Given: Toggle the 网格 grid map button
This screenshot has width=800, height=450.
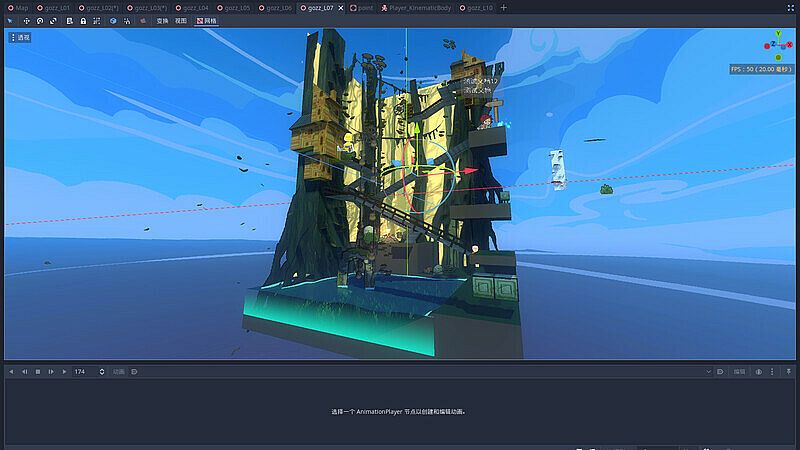Looking at the screenshot, I should (x=206, y=20).
